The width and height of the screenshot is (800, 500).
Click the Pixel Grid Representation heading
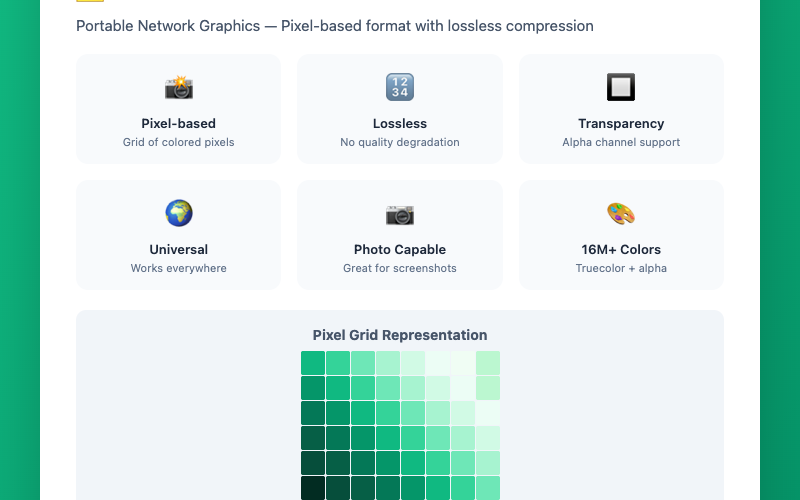click(399, 335)
